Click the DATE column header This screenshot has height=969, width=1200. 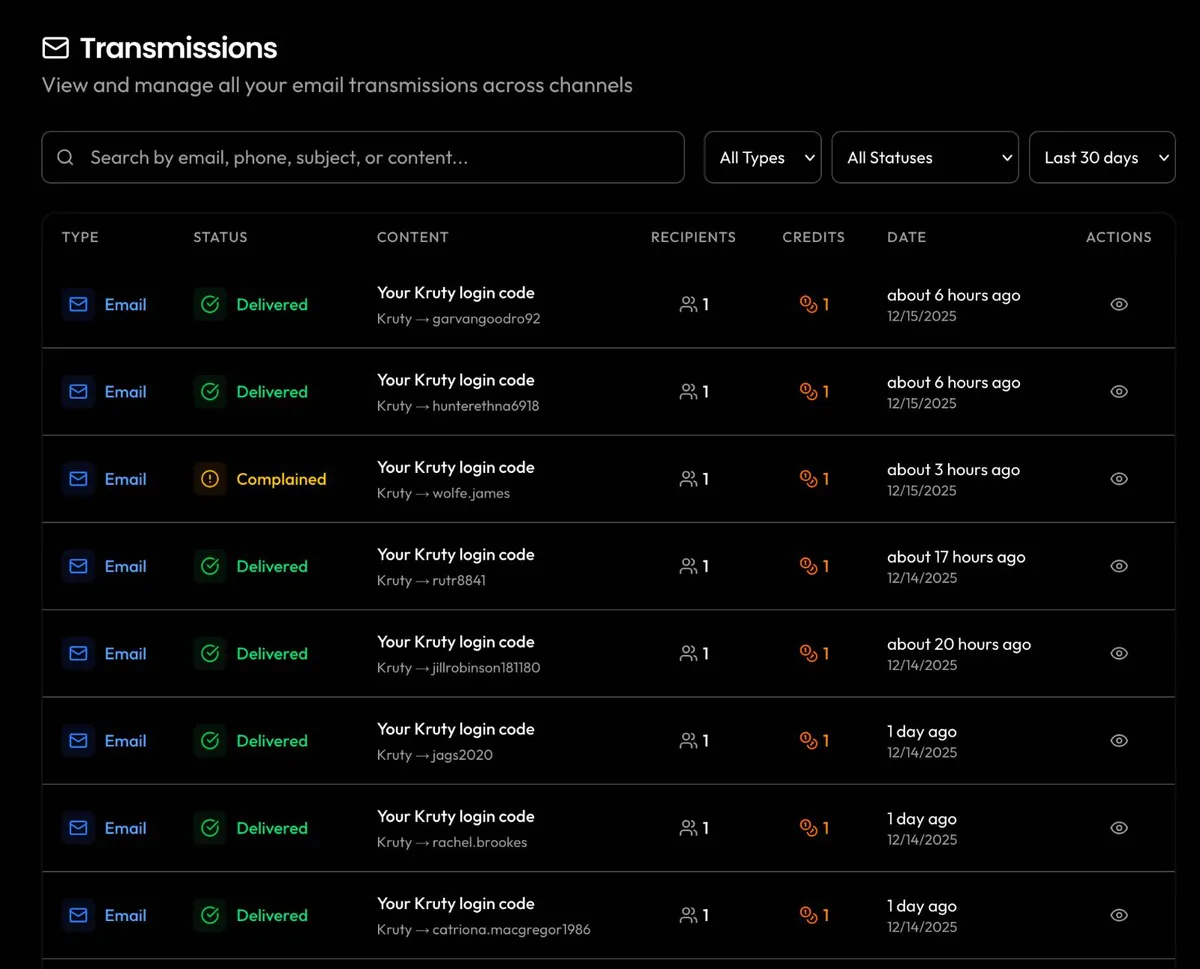pos(906,237)
